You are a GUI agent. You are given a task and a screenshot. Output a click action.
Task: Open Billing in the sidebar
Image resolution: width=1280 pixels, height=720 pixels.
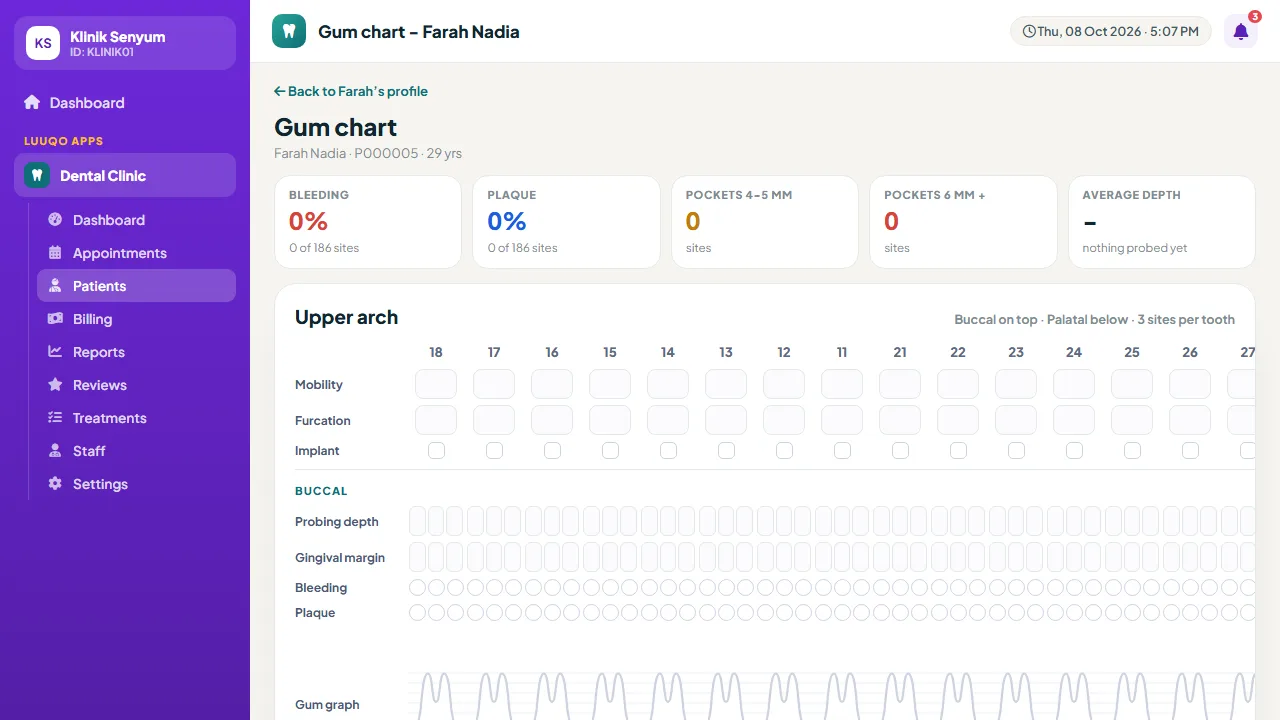136,319
